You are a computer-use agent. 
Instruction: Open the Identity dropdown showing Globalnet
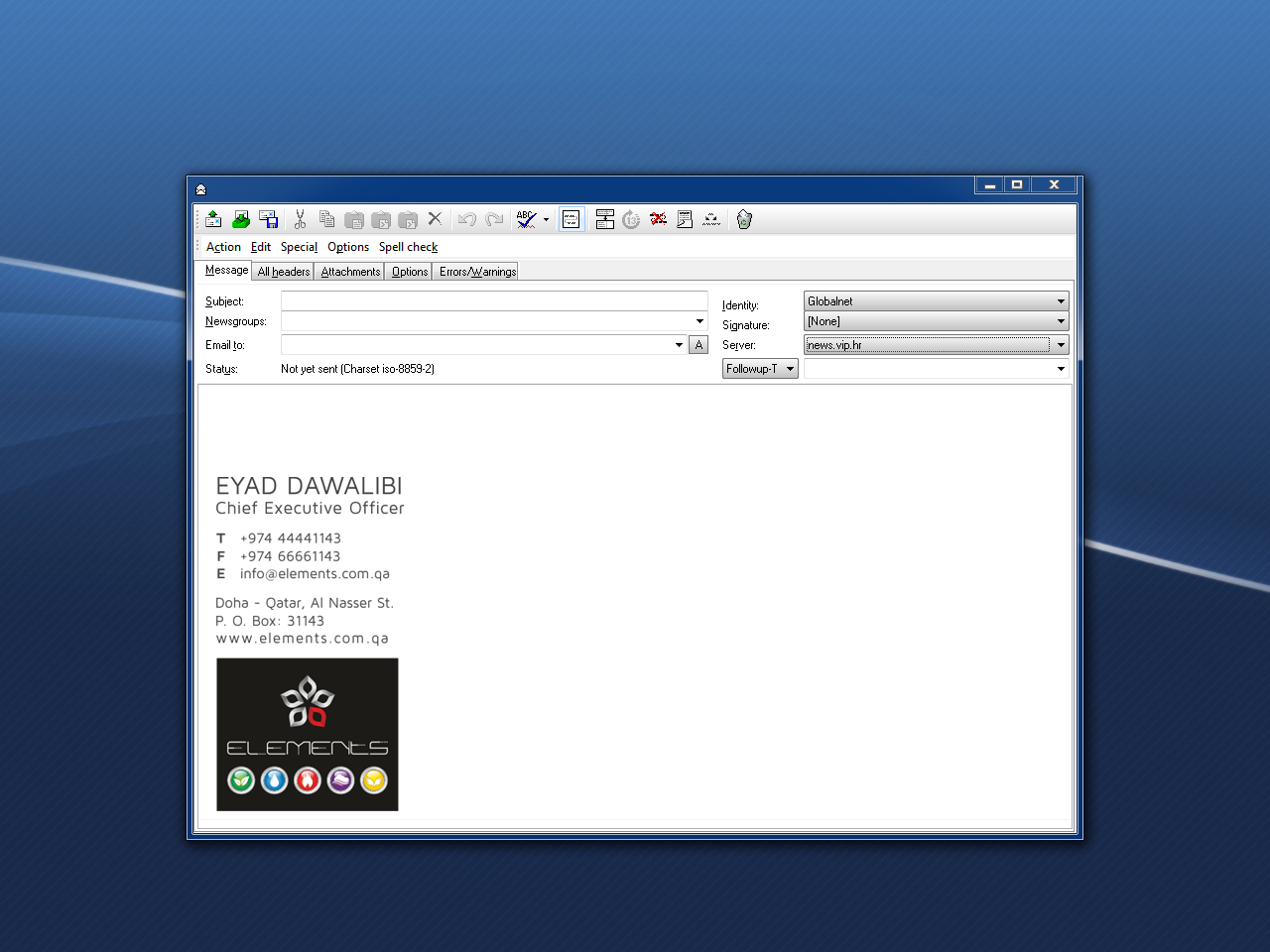click(936, 300)
